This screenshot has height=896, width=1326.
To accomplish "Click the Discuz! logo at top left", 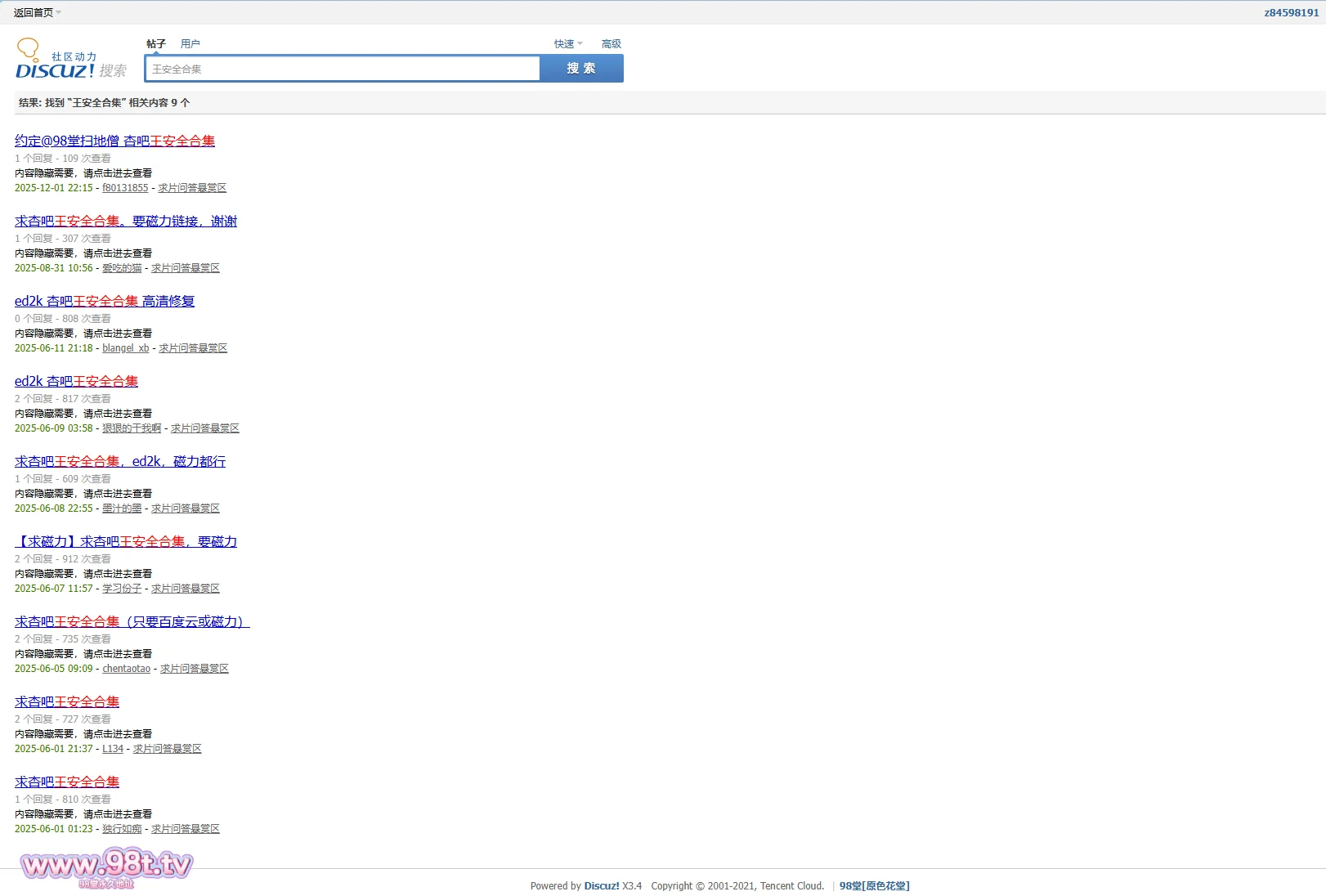I will point(55,60).
